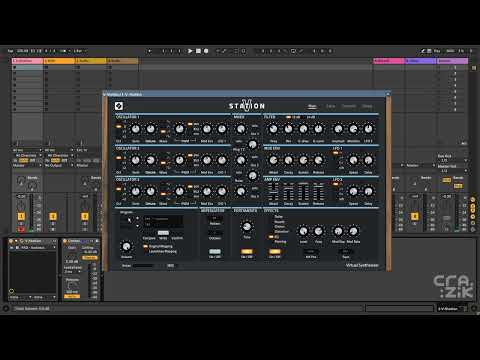Click the Effects Mod Rate knob

tap(353, 231)
